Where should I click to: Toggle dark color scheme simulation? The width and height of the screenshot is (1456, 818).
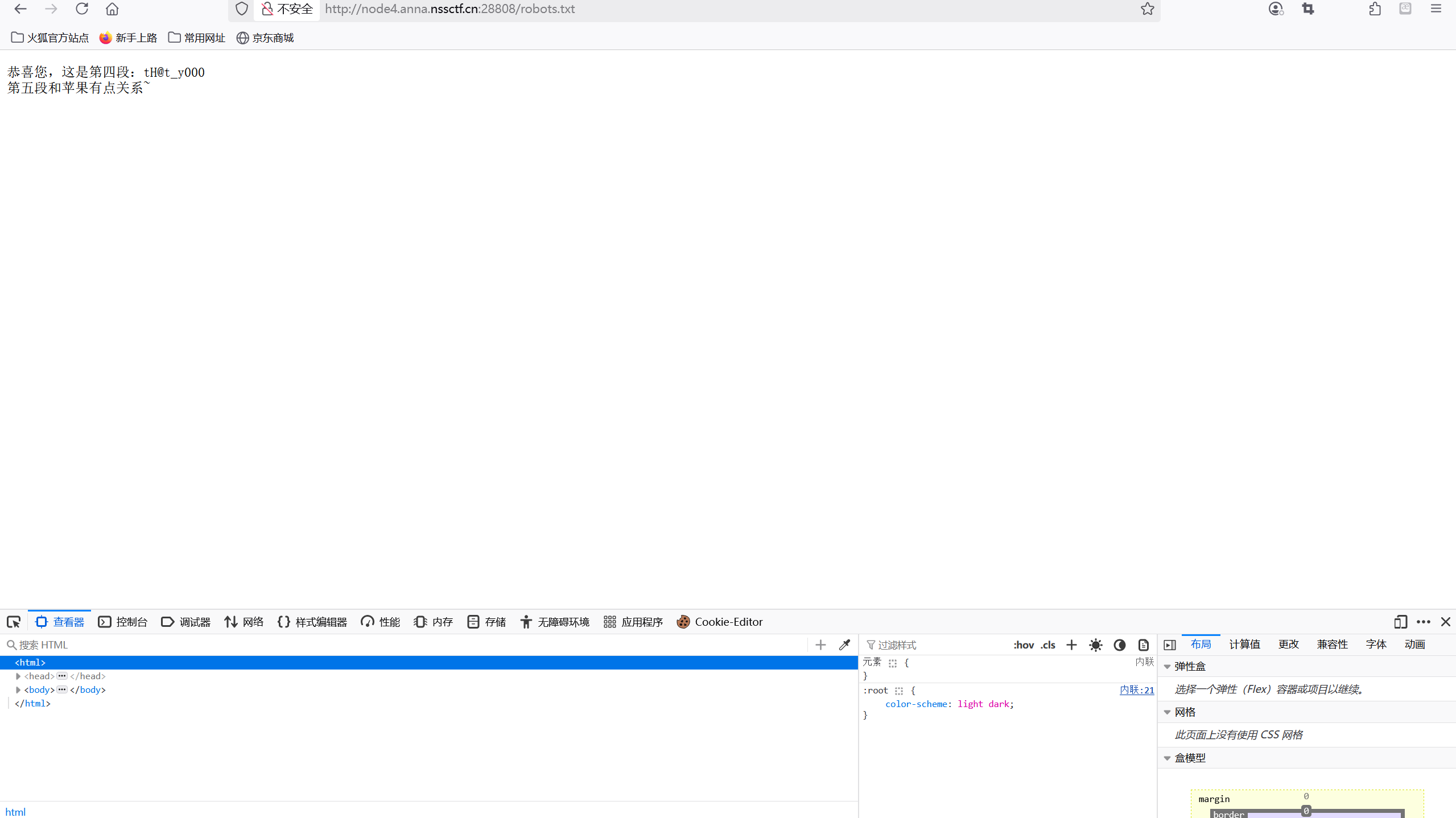[x=1119, y=645]
